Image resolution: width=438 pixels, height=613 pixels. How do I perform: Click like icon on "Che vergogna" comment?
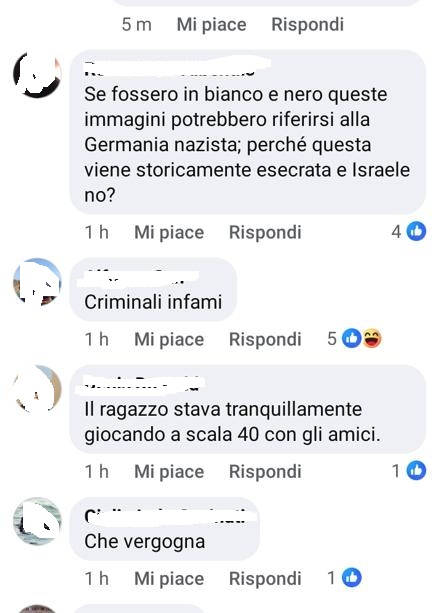[352, 578]
